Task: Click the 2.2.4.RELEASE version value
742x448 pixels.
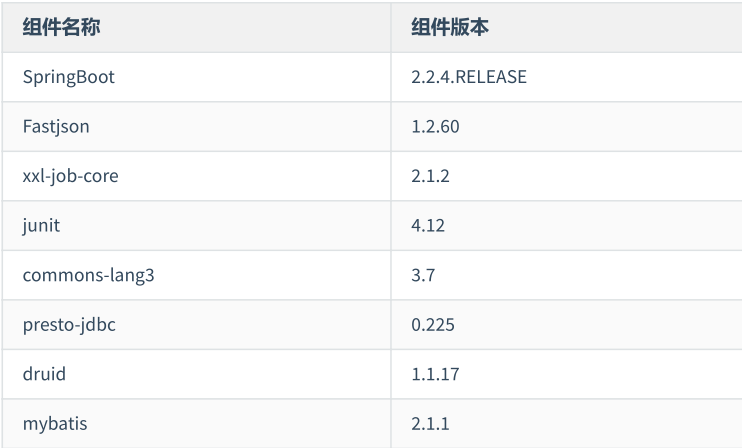Action: [x=468, y=77]
